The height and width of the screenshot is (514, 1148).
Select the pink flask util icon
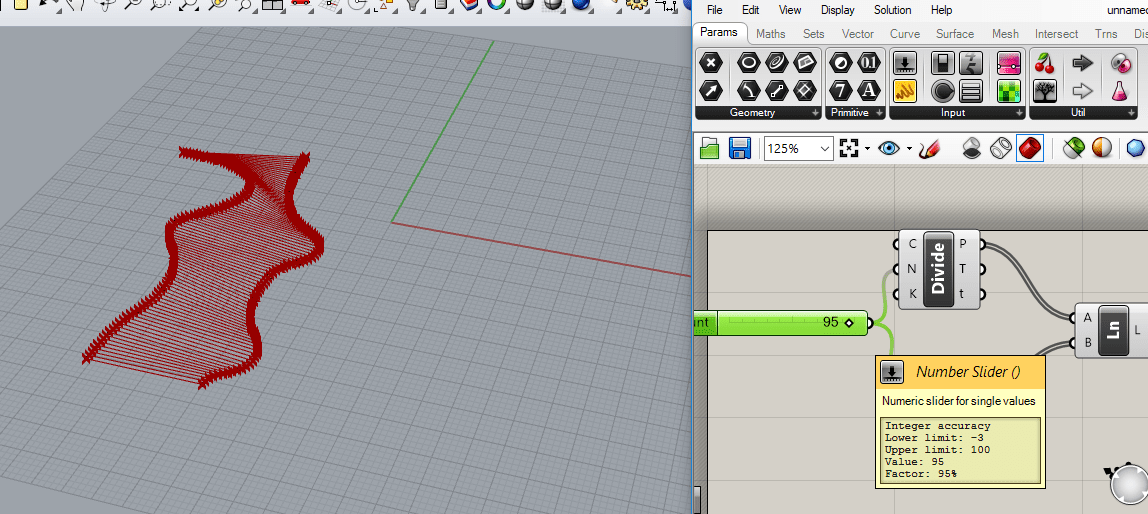(1119, 91)
